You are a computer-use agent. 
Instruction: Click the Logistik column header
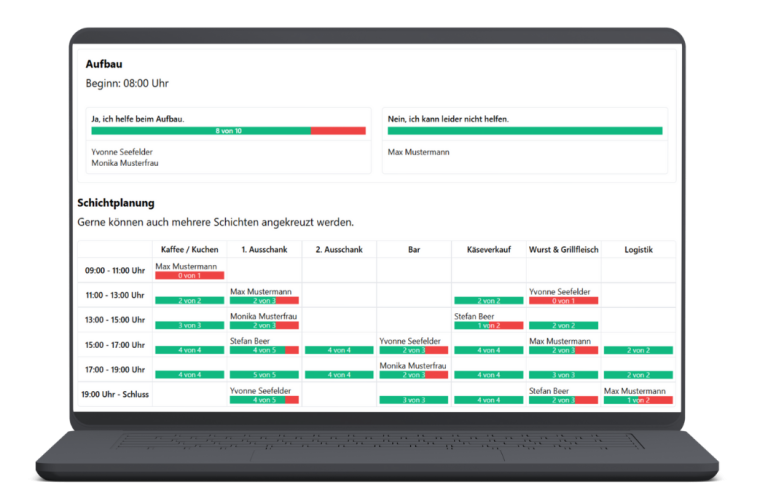pyautogui.click(x=638, y=249)
